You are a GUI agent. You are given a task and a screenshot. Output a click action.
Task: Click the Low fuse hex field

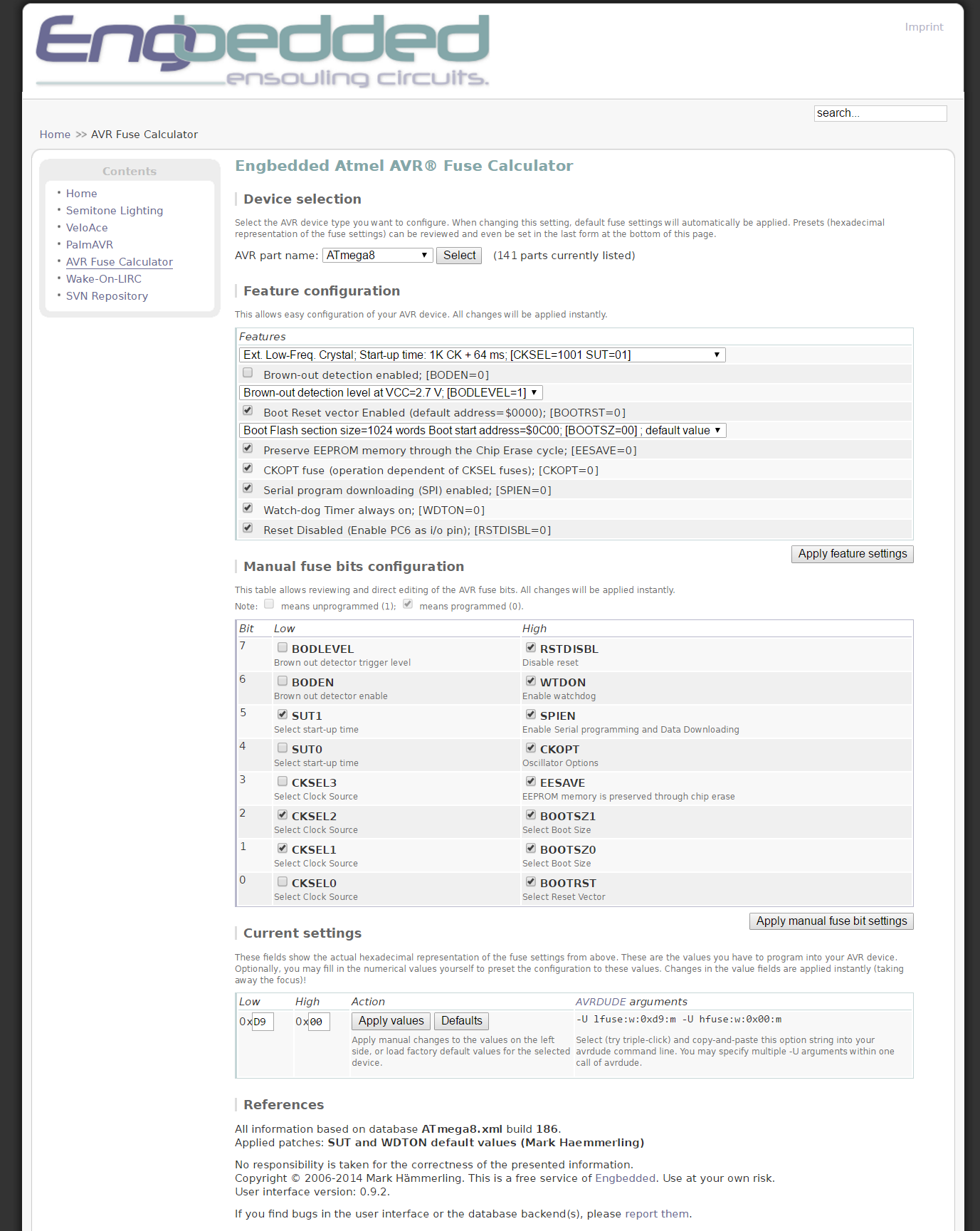(x=263, y=1022)
